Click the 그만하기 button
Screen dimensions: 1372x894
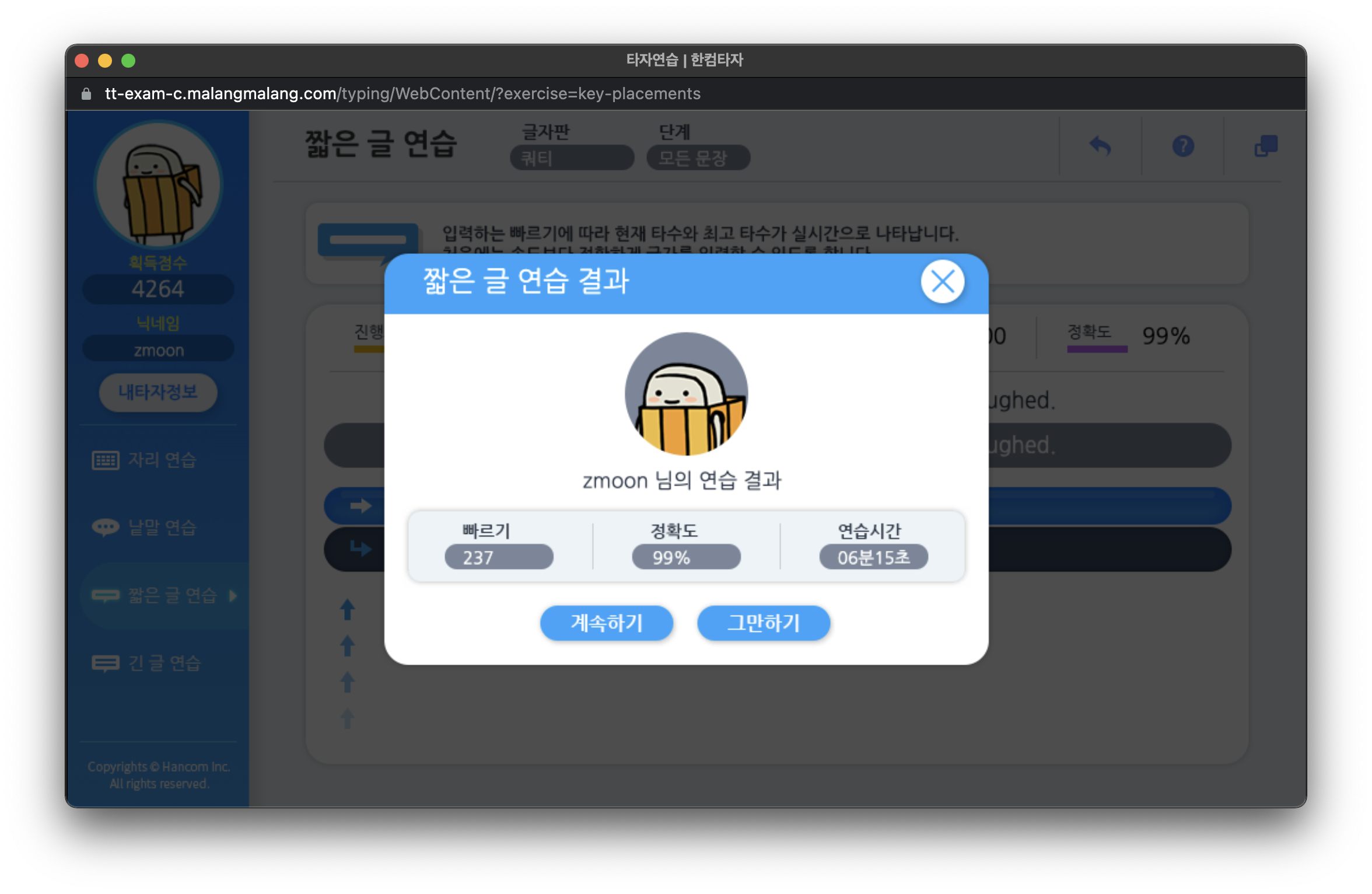coord(763,623)
